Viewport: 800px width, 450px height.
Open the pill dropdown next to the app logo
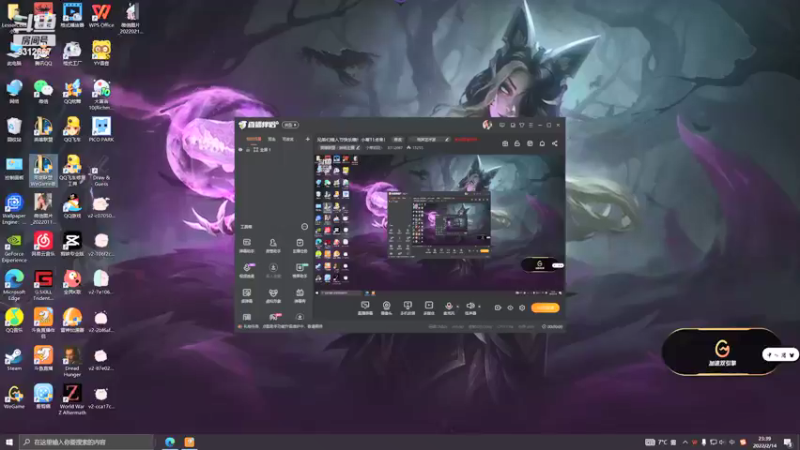coord(290,125)
